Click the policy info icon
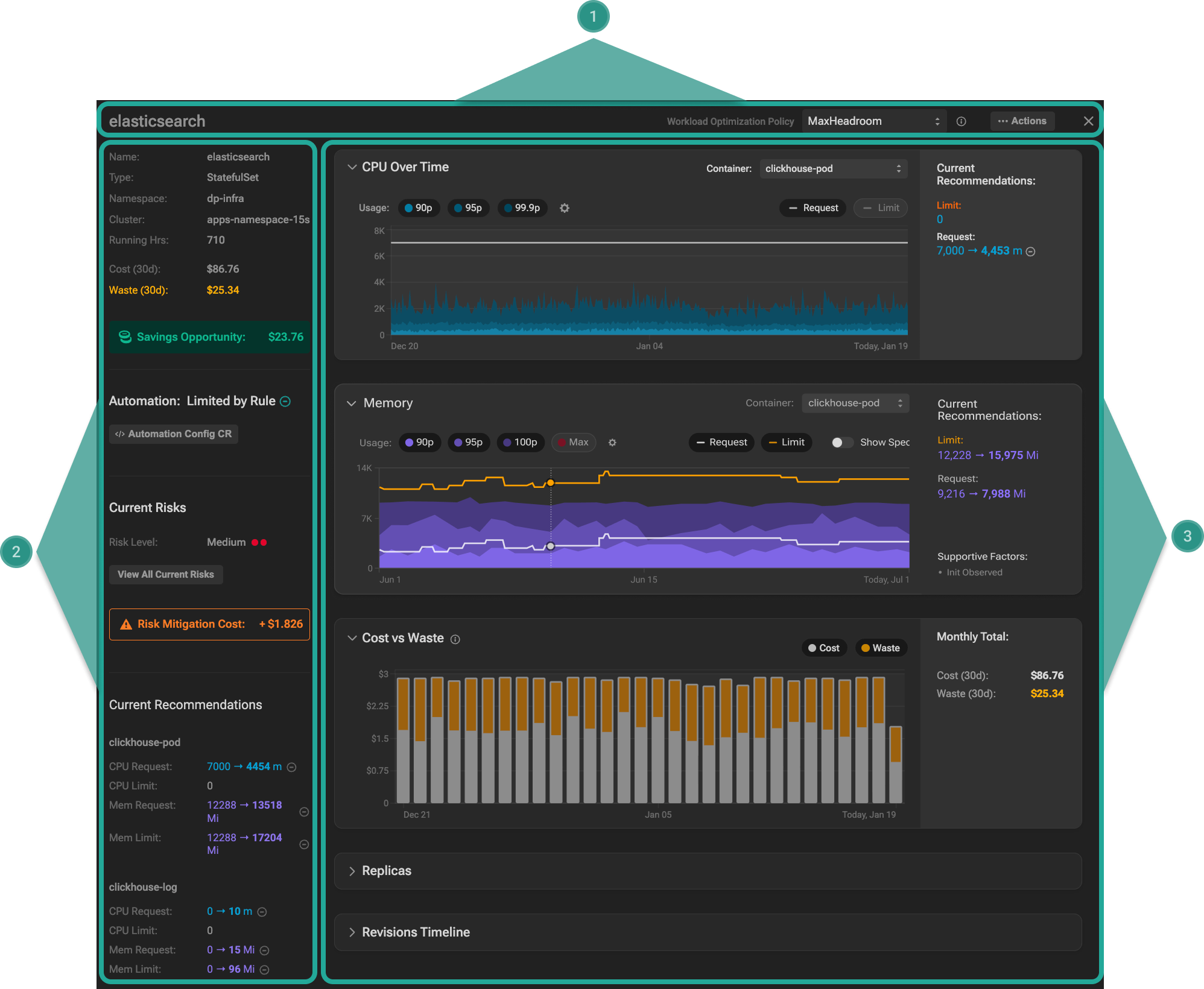Viewport: 1204px width, 989px height. [x=962, y=121]
